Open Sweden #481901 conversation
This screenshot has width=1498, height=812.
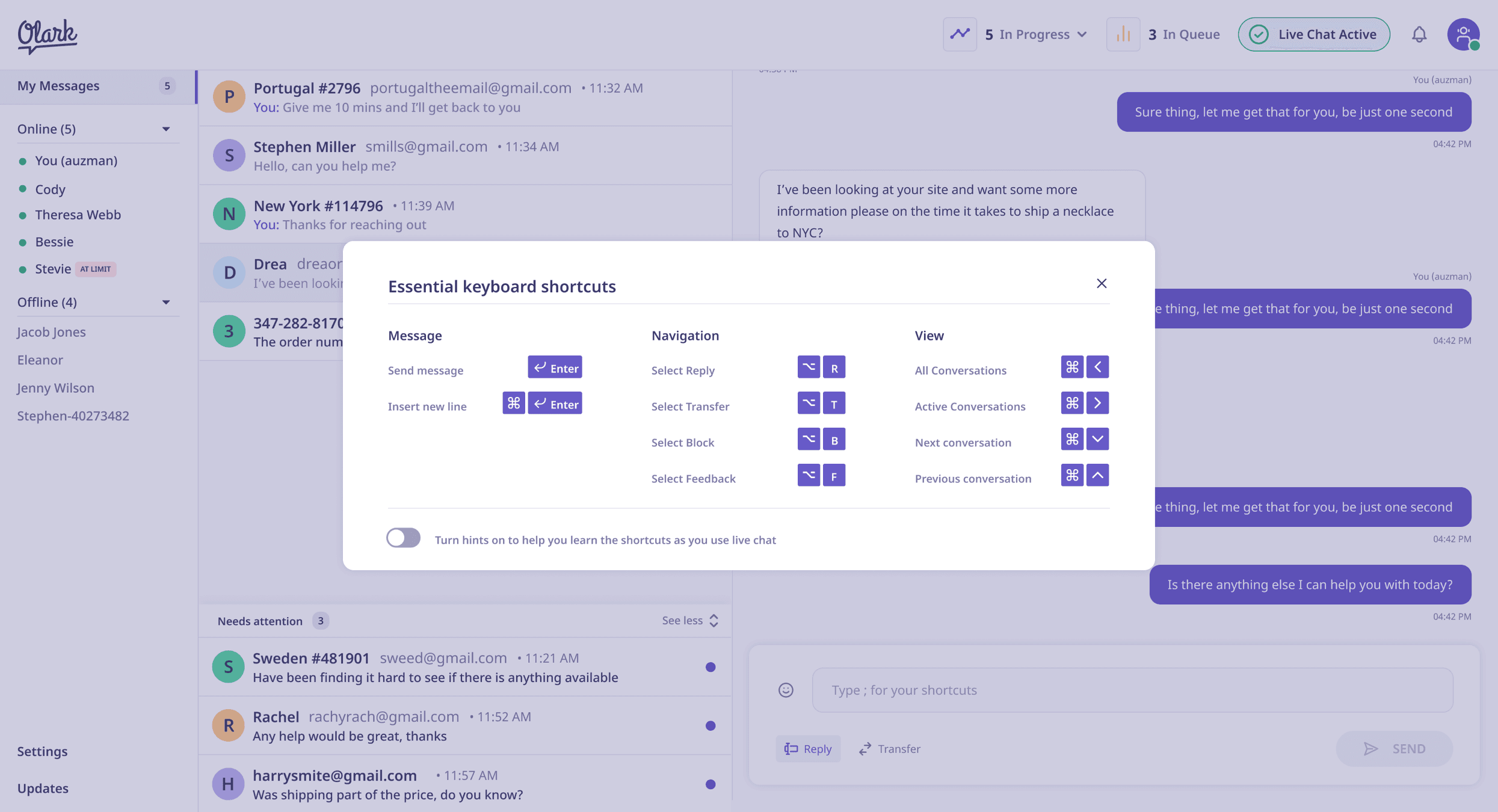point(465,667)
